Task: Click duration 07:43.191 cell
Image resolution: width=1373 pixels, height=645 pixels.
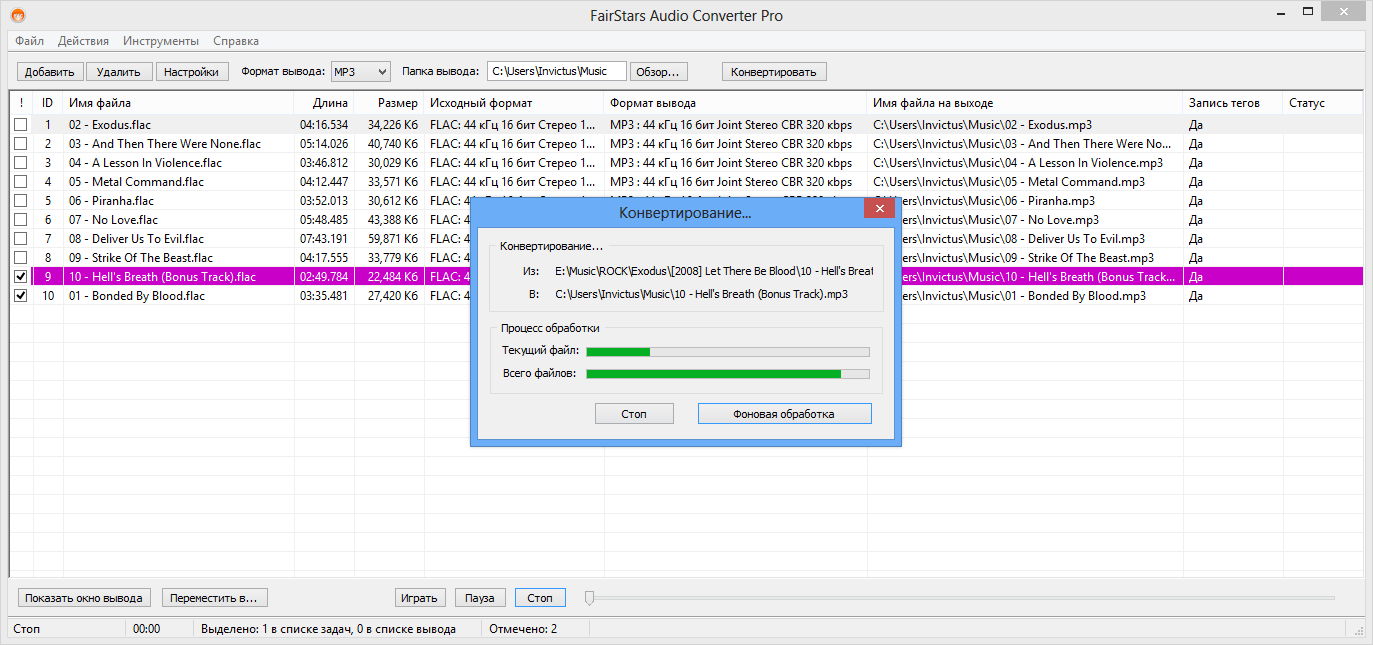Action: tap(324, 239)
